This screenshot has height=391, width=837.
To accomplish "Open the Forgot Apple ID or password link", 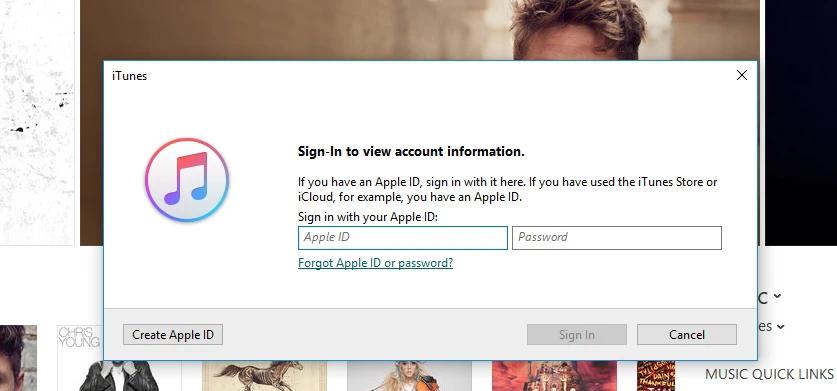I will [375, 263].
